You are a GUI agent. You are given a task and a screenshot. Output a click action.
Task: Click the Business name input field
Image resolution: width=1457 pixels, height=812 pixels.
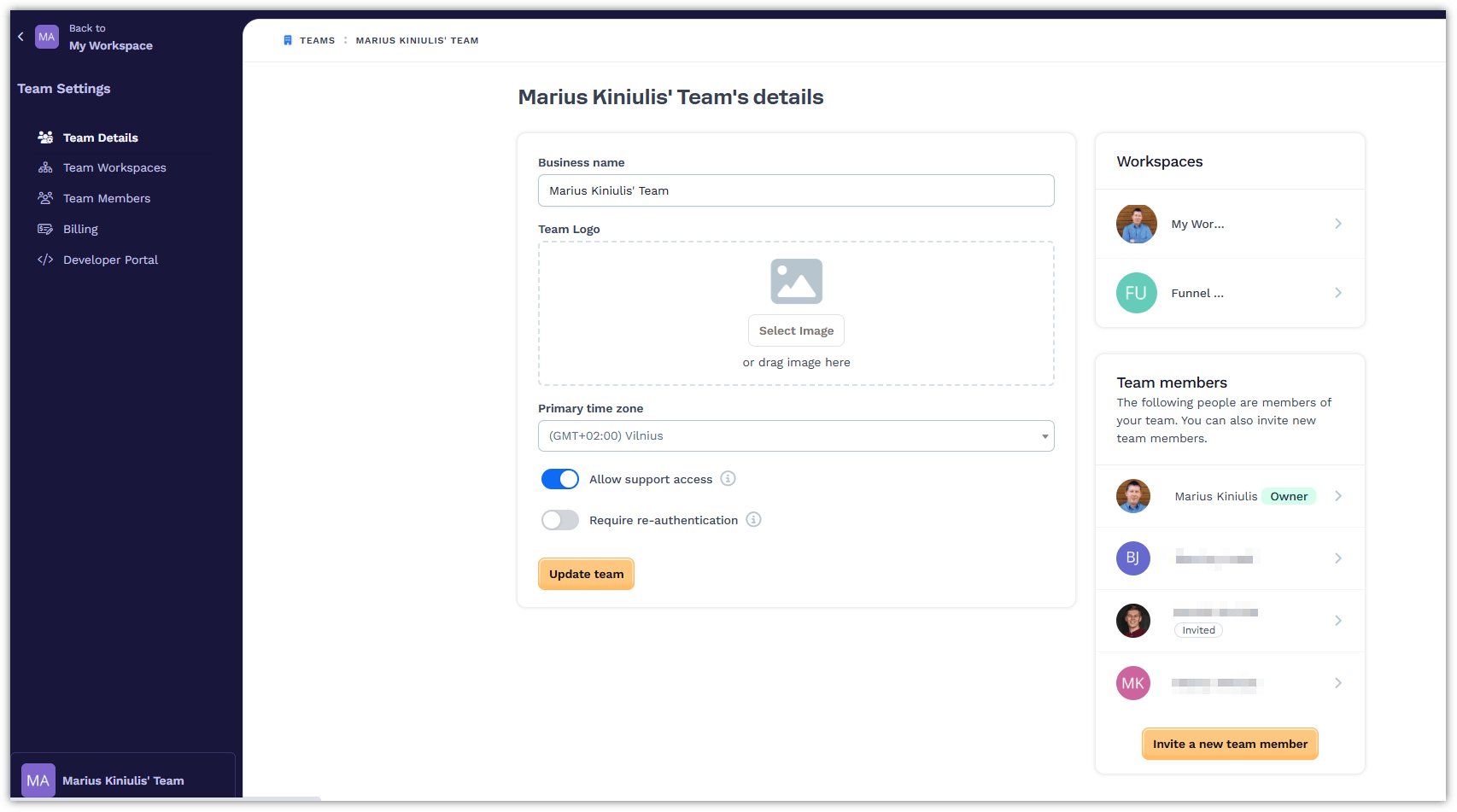coord(795,190)
